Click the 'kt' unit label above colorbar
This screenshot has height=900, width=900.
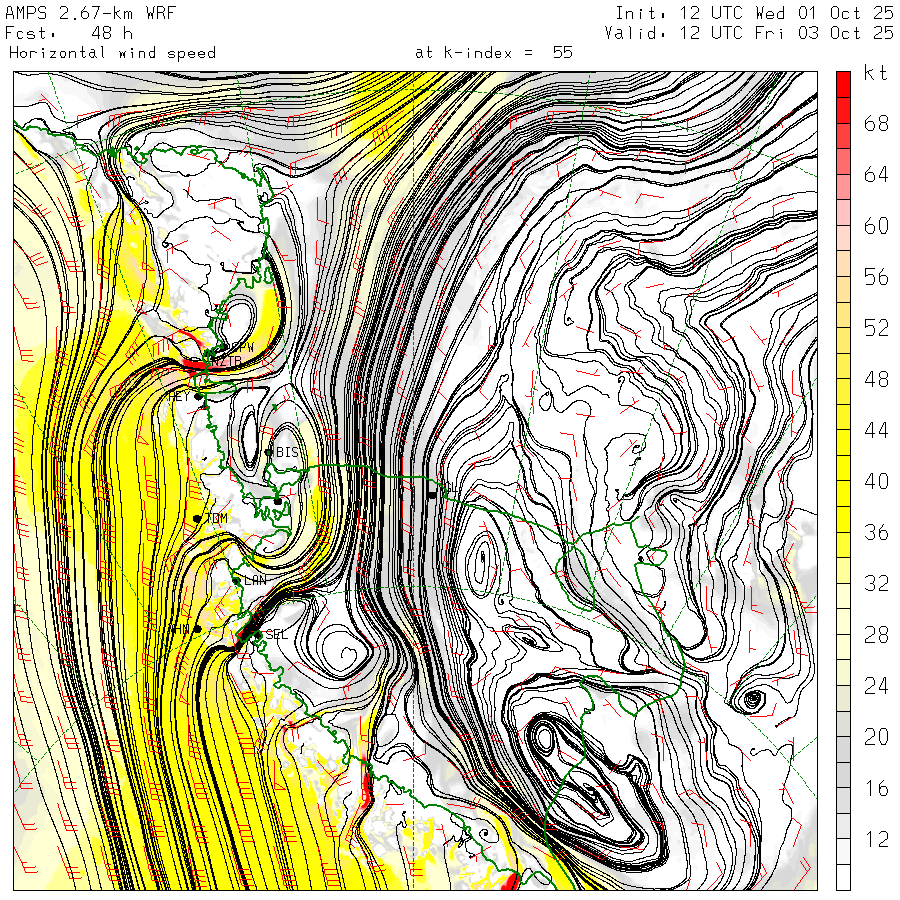point(875,74)
